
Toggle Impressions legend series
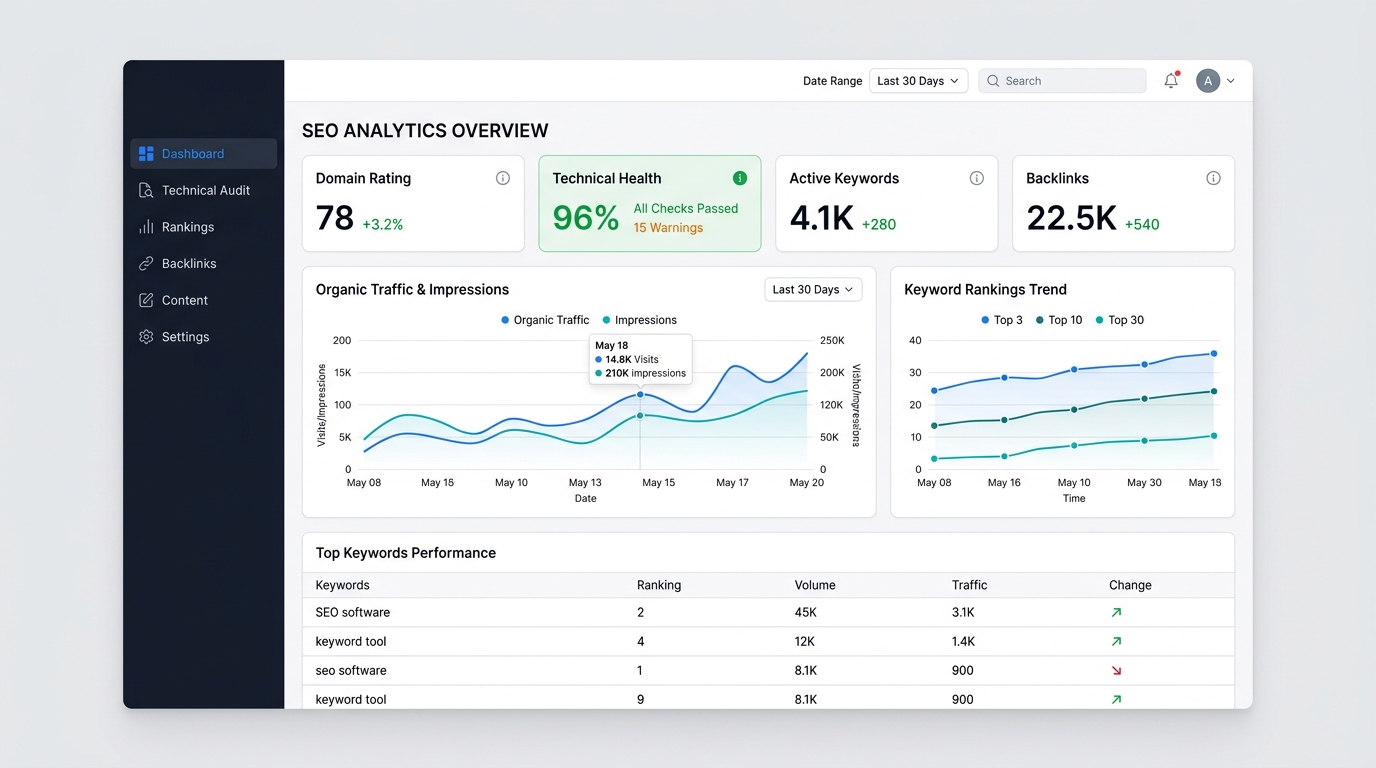point(640,320)
